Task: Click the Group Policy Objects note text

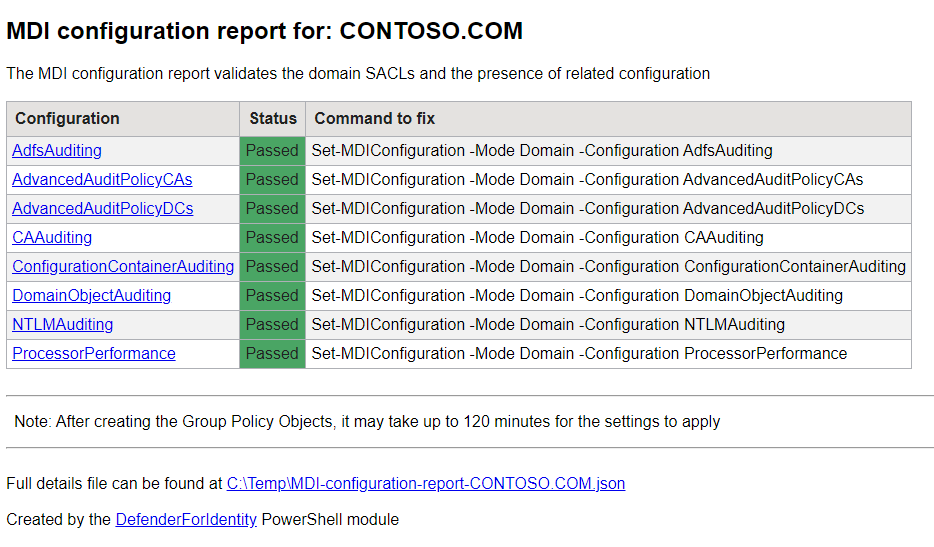Action: coord(367,422)
